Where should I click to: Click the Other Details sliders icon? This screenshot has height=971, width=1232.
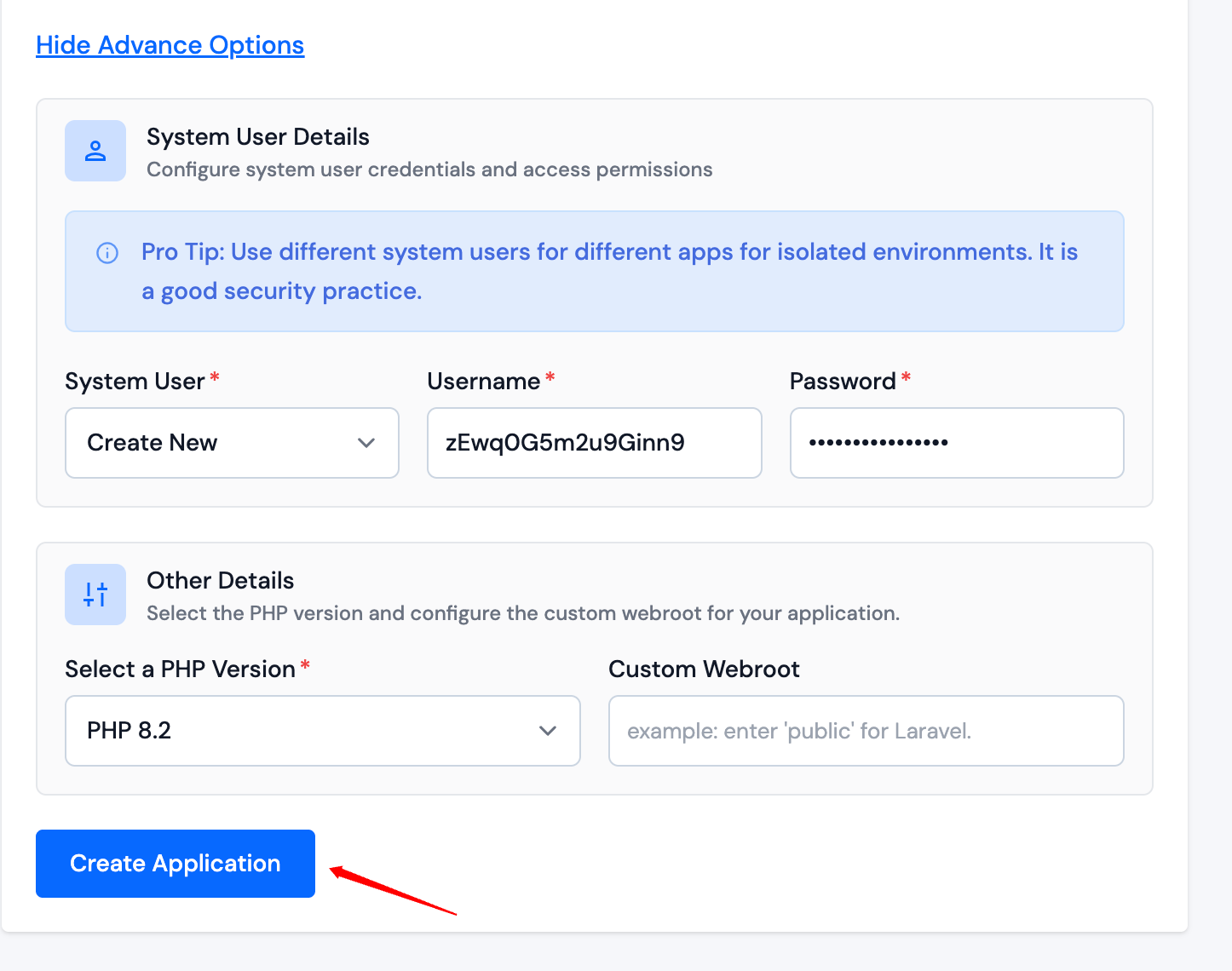[95, 595]
